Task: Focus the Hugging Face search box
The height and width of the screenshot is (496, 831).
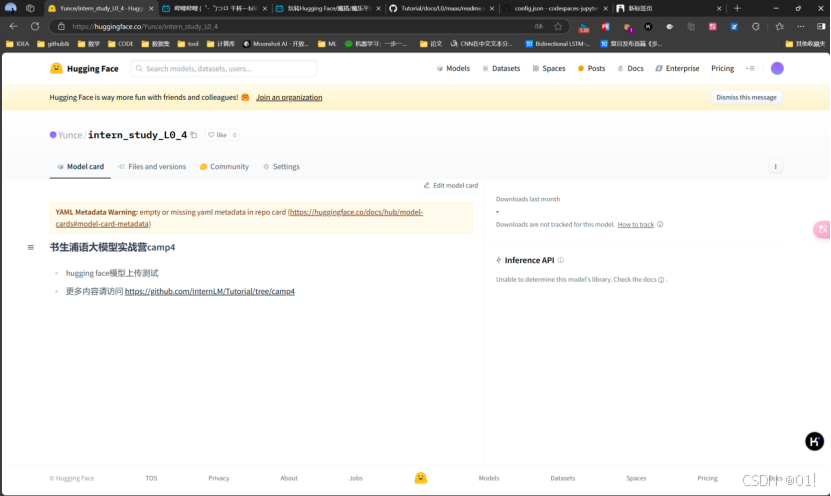Action: pos(224,68)
